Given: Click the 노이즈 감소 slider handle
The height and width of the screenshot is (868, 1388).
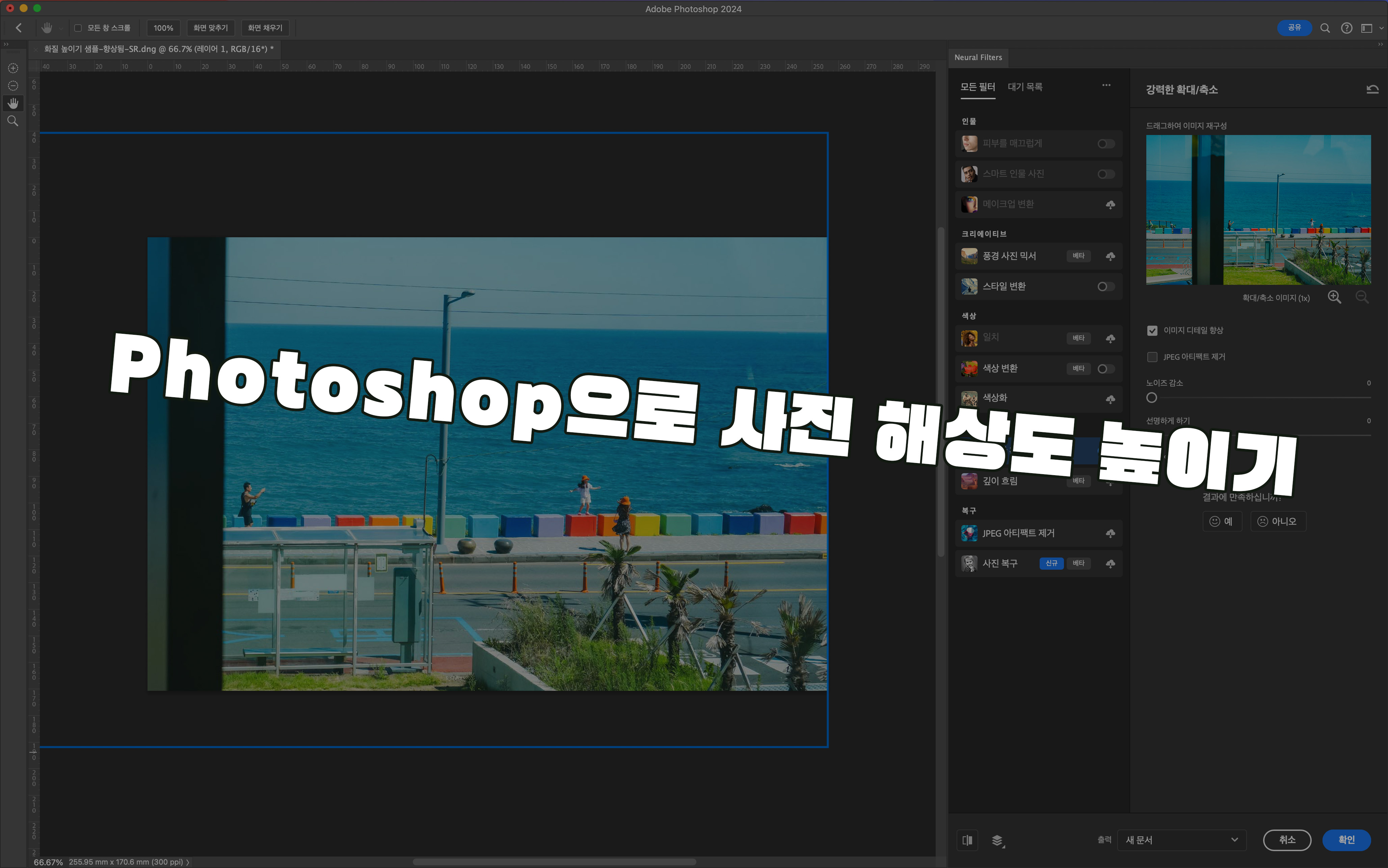Looking at the screenshot, I should [x=1151, y=398].
